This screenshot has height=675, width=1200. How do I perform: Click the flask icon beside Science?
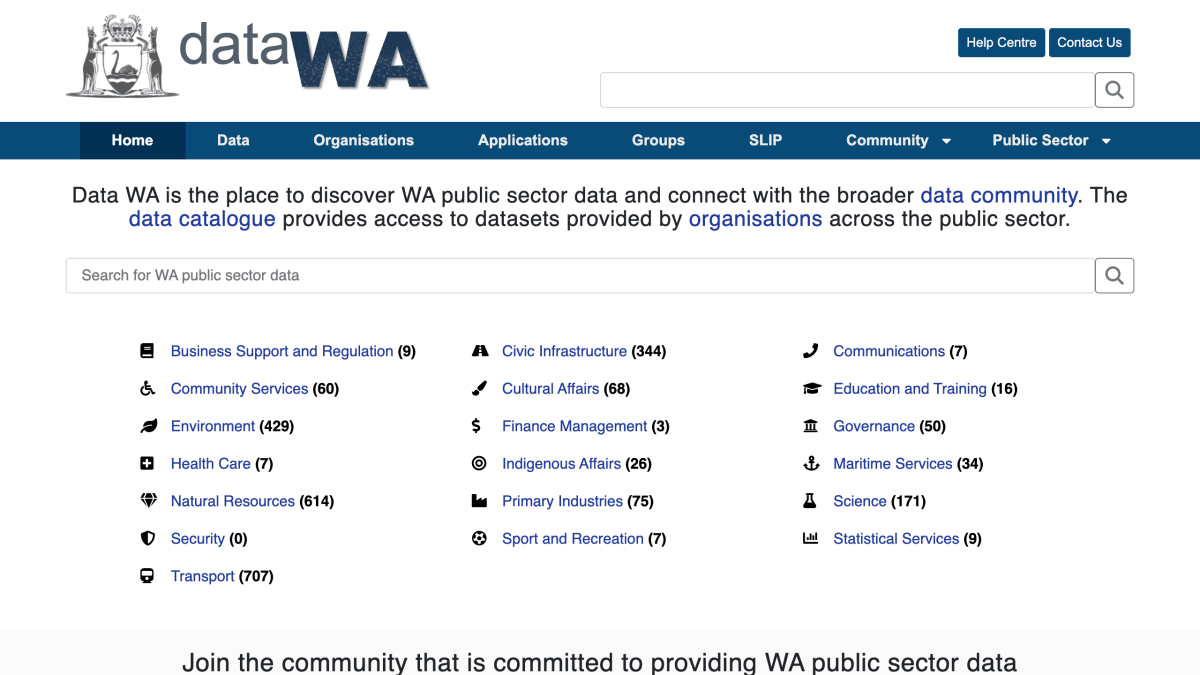(x=810, y=501)
